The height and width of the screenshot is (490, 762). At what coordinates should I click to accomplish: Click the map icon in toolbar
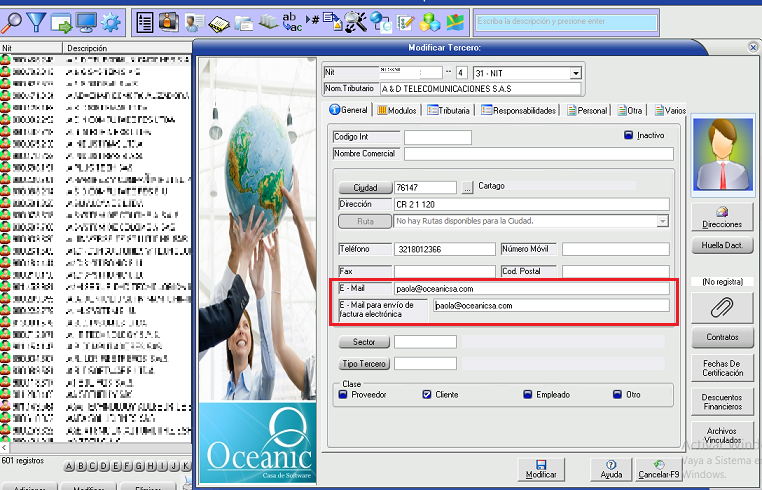(455, 21)
